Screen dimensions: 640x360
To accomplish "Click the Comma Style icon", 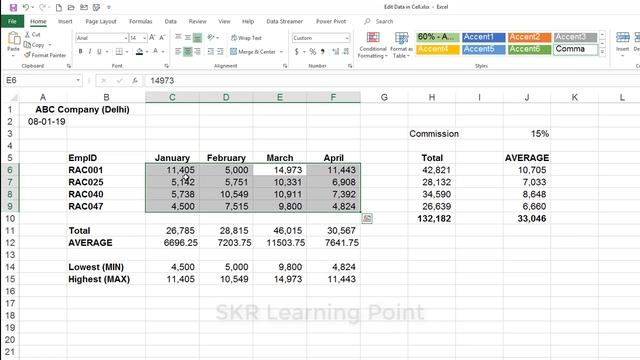I will pos(322,51).
